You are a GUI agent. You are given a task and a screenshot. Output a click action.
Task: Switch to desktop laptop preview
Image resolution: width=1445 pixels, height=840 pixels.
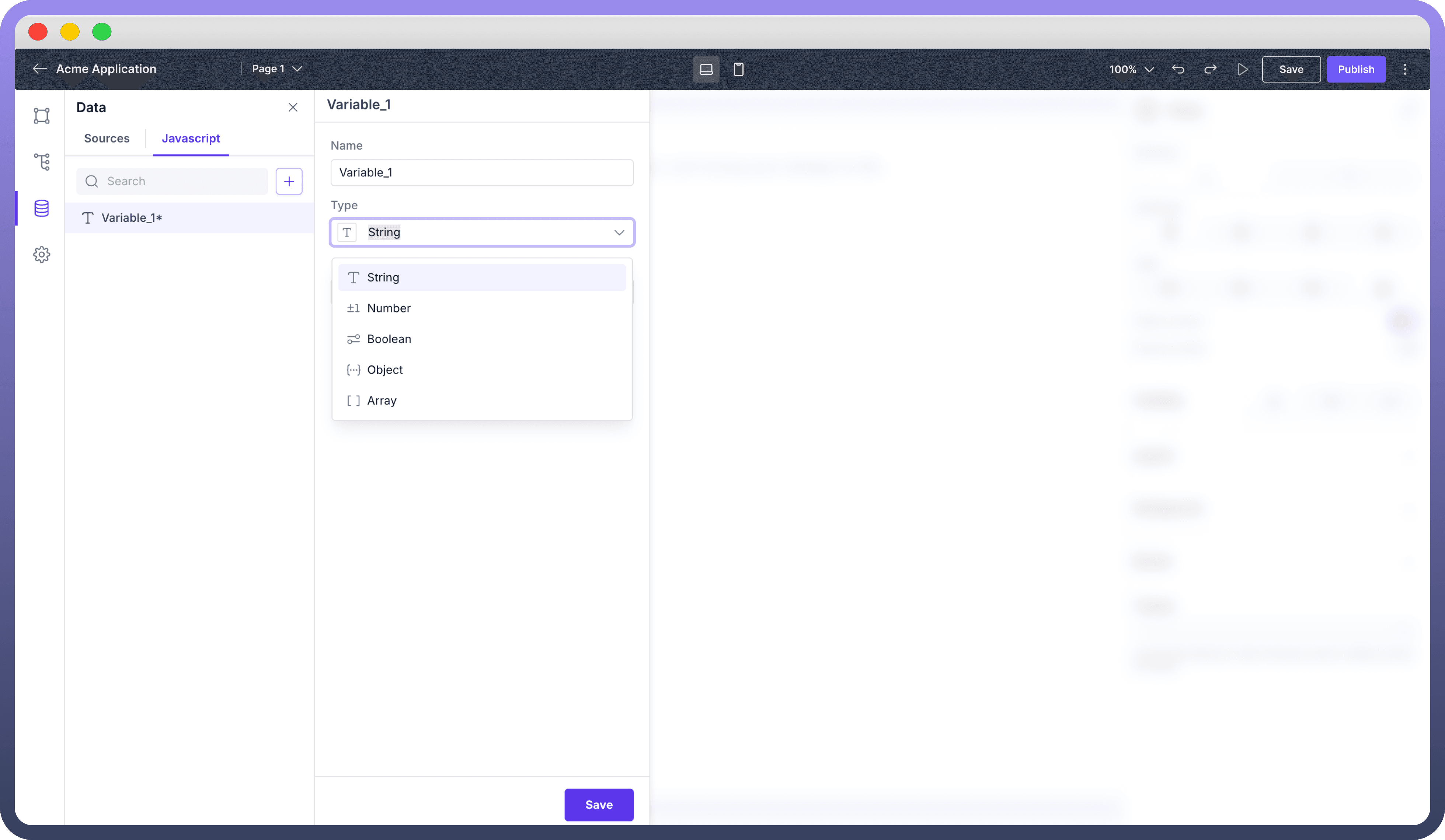coord(706,69)
